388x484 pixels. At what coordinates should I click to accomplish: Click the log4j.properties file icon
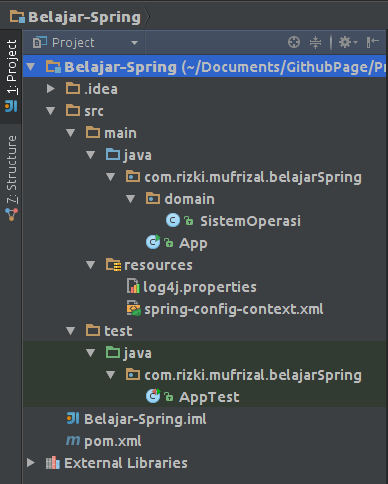(133, 286)
